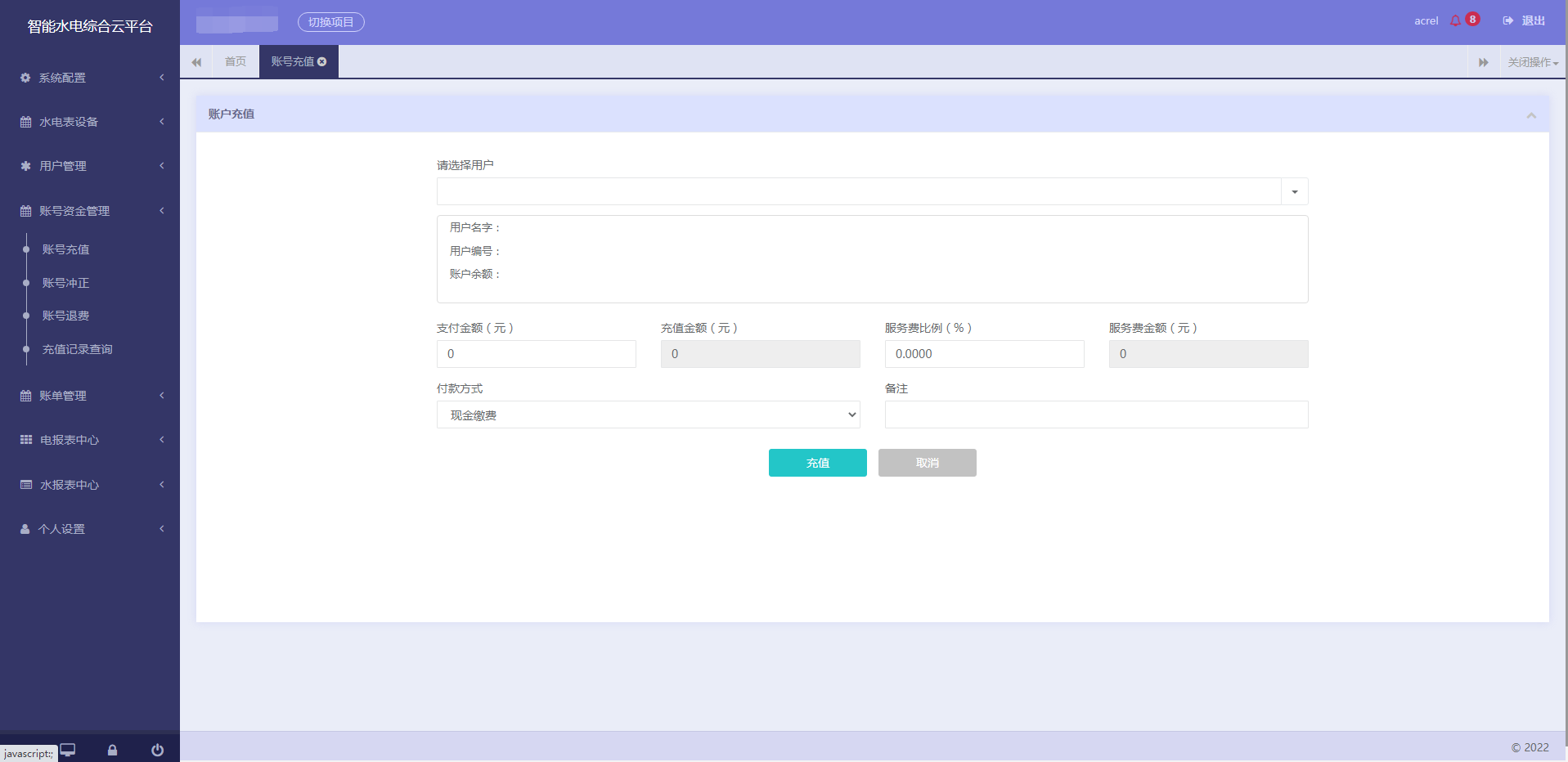Image resolution: width=1568 pixels, height=762 pixels.
Task: Click the 切换项目 button
Action: (331, 22)
